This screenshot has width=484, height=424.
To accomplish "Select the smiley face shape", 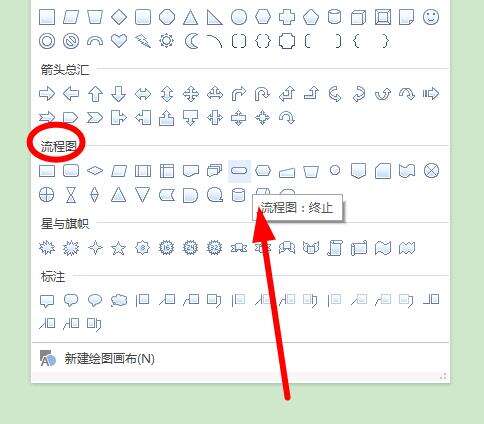I will (431, 17).
